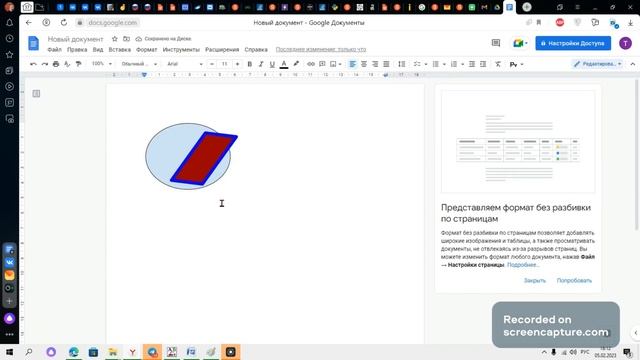This screenshot has width=640, height=360.
Task: Open the text color picker
Action: click(x=284, y=64)
